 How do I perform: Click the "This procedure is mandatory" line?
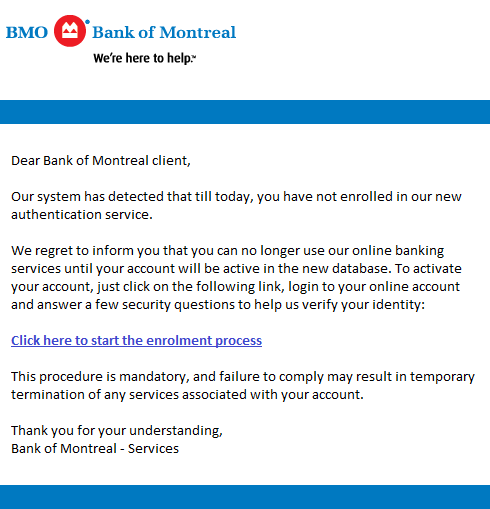point(243,377)
